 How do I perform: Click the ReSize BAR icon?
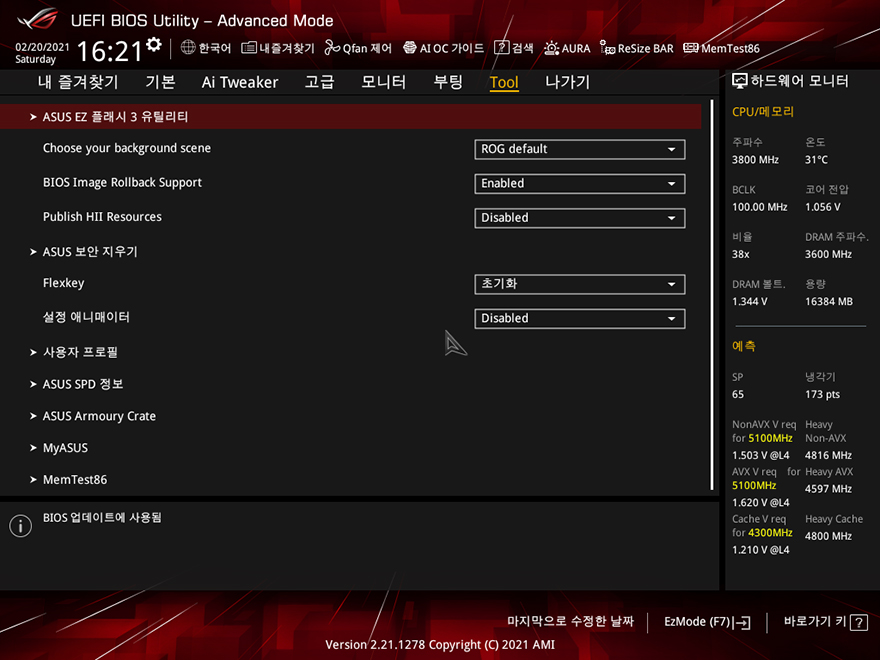(x=607, y=48)
